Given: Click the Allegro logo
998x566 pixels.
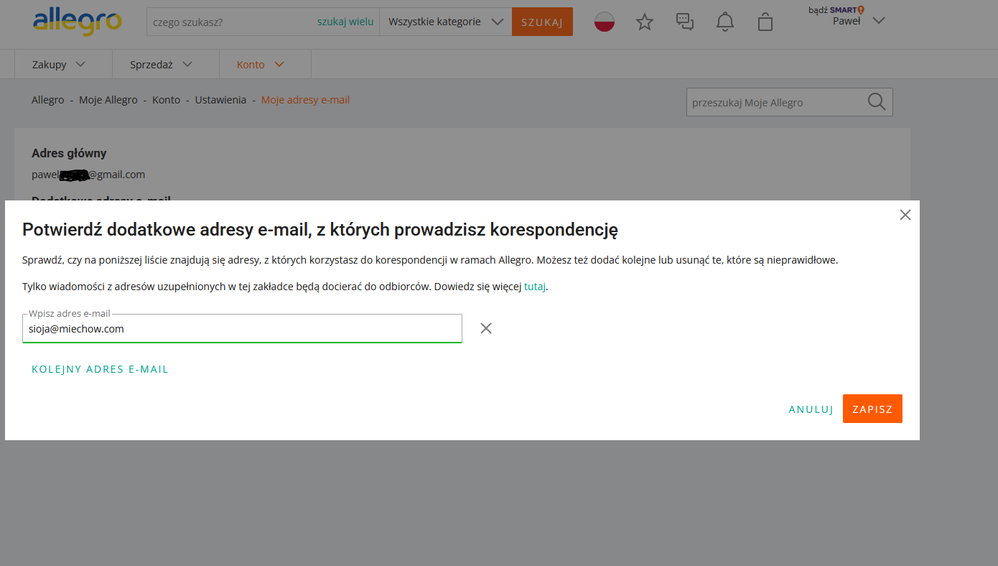Looking at the screenshot, I should [x=77, y=21].
